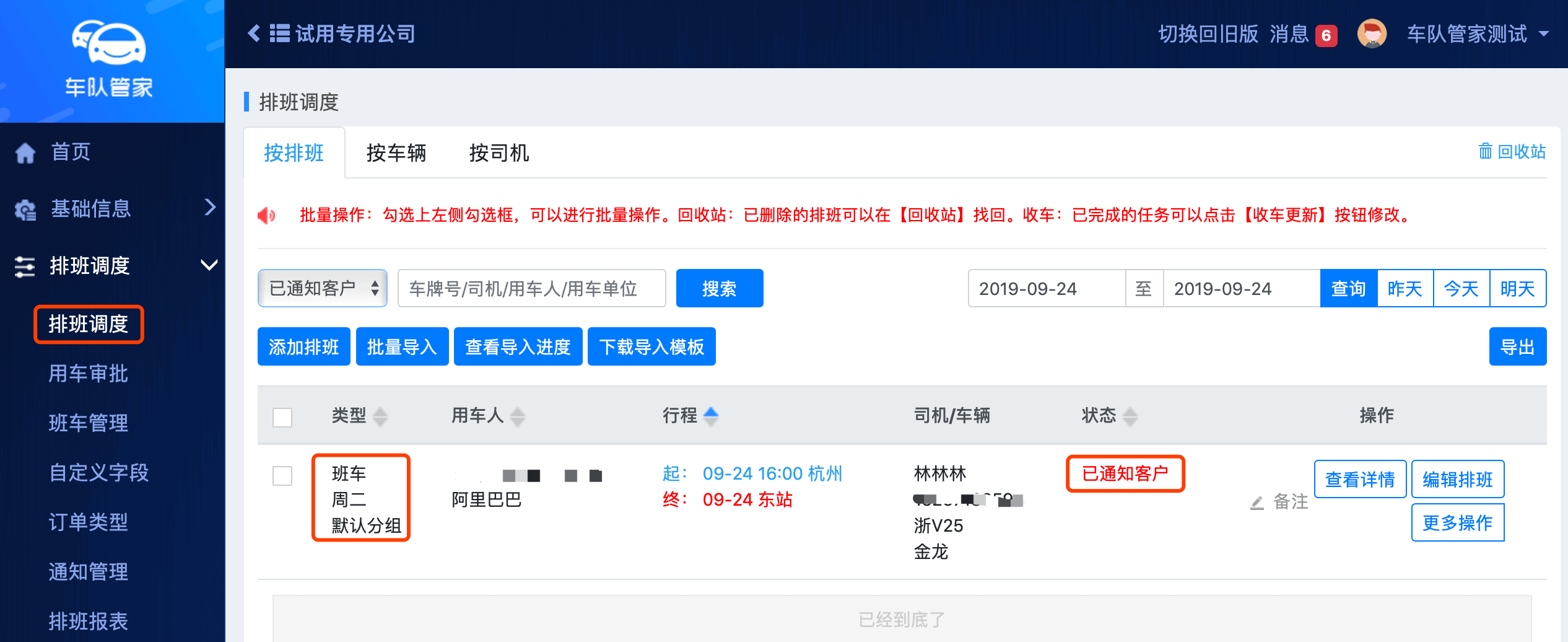Open the 回收站 trash icon link
The width and height of the screenshot is (1568, 642).
pos(1512,152)
